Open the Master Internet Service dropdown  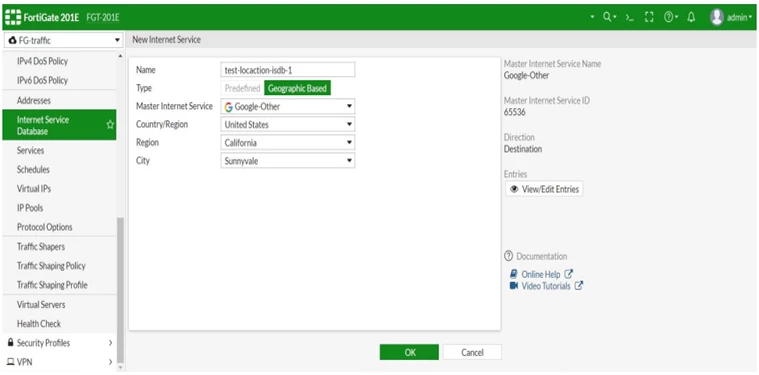click(288, 106)
